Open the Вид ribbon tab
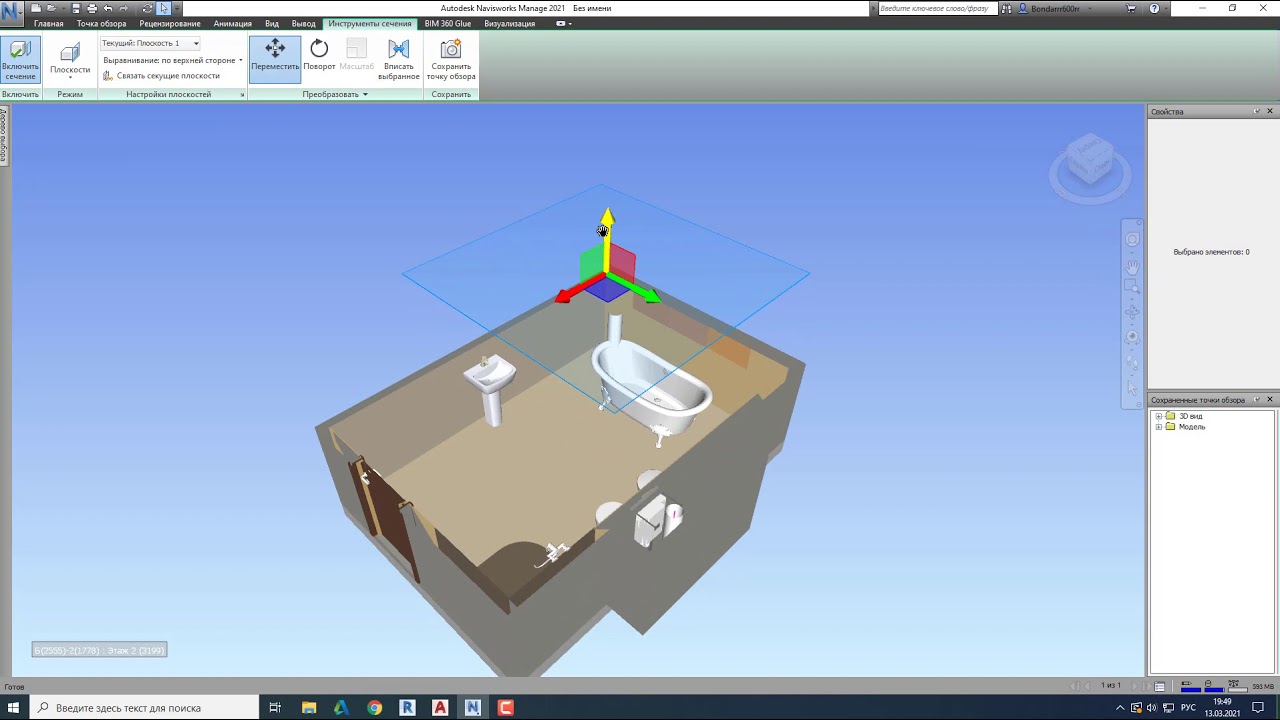The height and width of the screenshot is (720, 1280). (x=272, y=23)
